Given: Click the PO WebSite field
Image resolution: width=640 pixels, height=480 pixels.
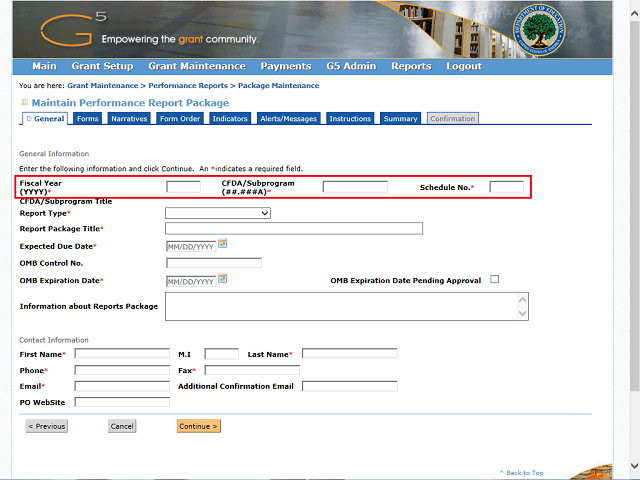Looking at the screenshot, I should point(122,402).
